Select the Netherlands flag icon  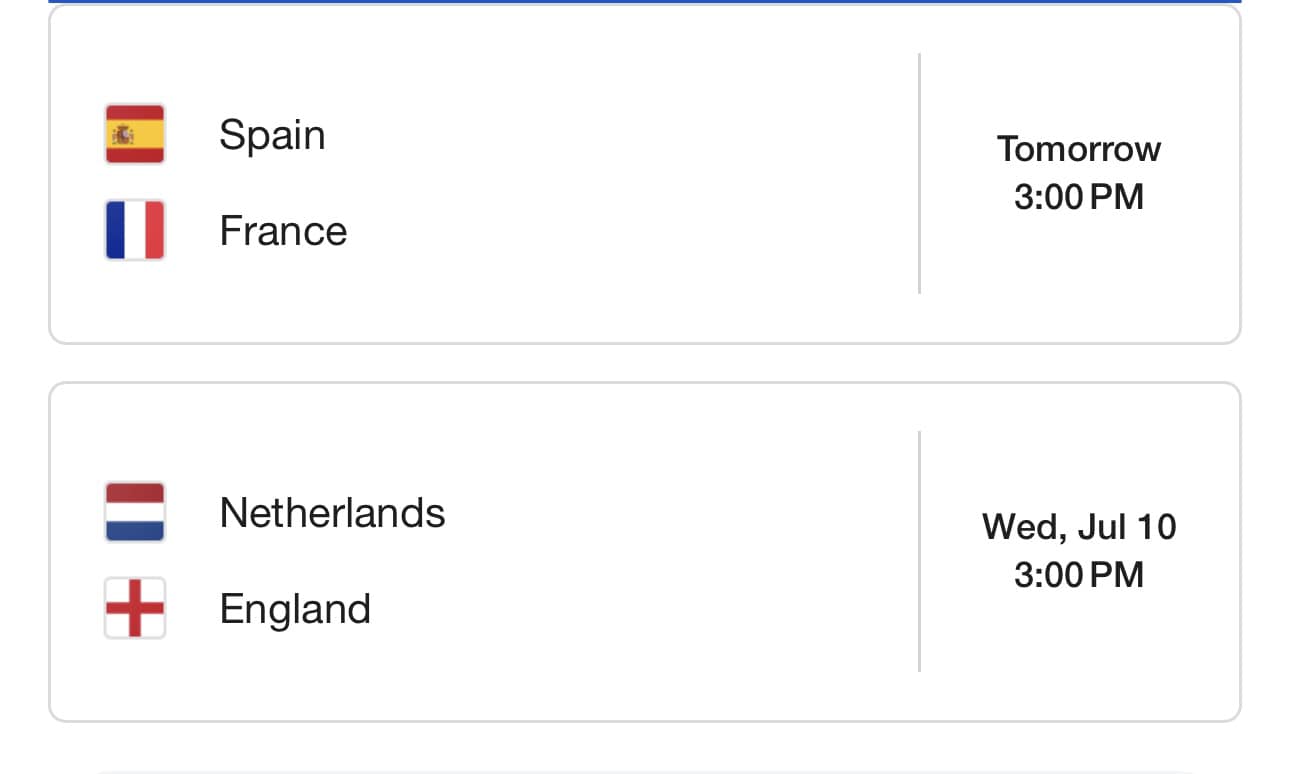135,512
